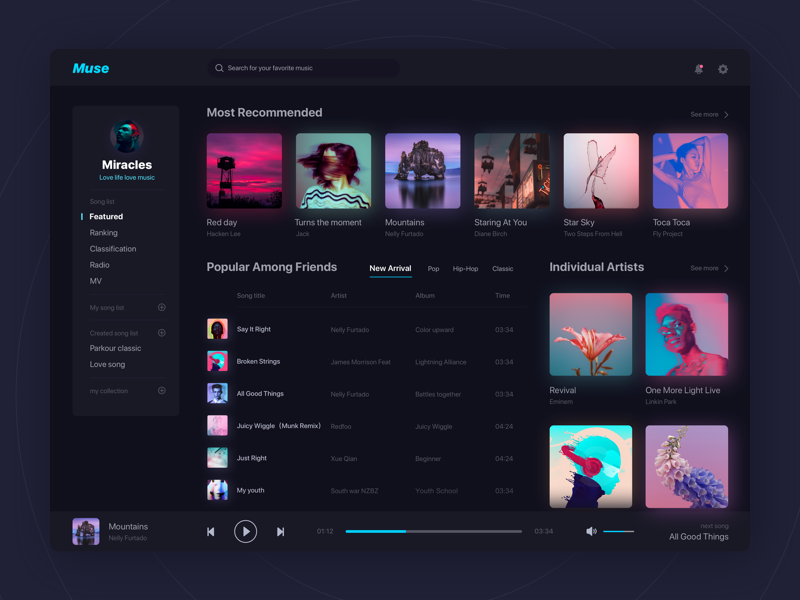
Task: Click album Color upward
Action: tap(434, 330)
